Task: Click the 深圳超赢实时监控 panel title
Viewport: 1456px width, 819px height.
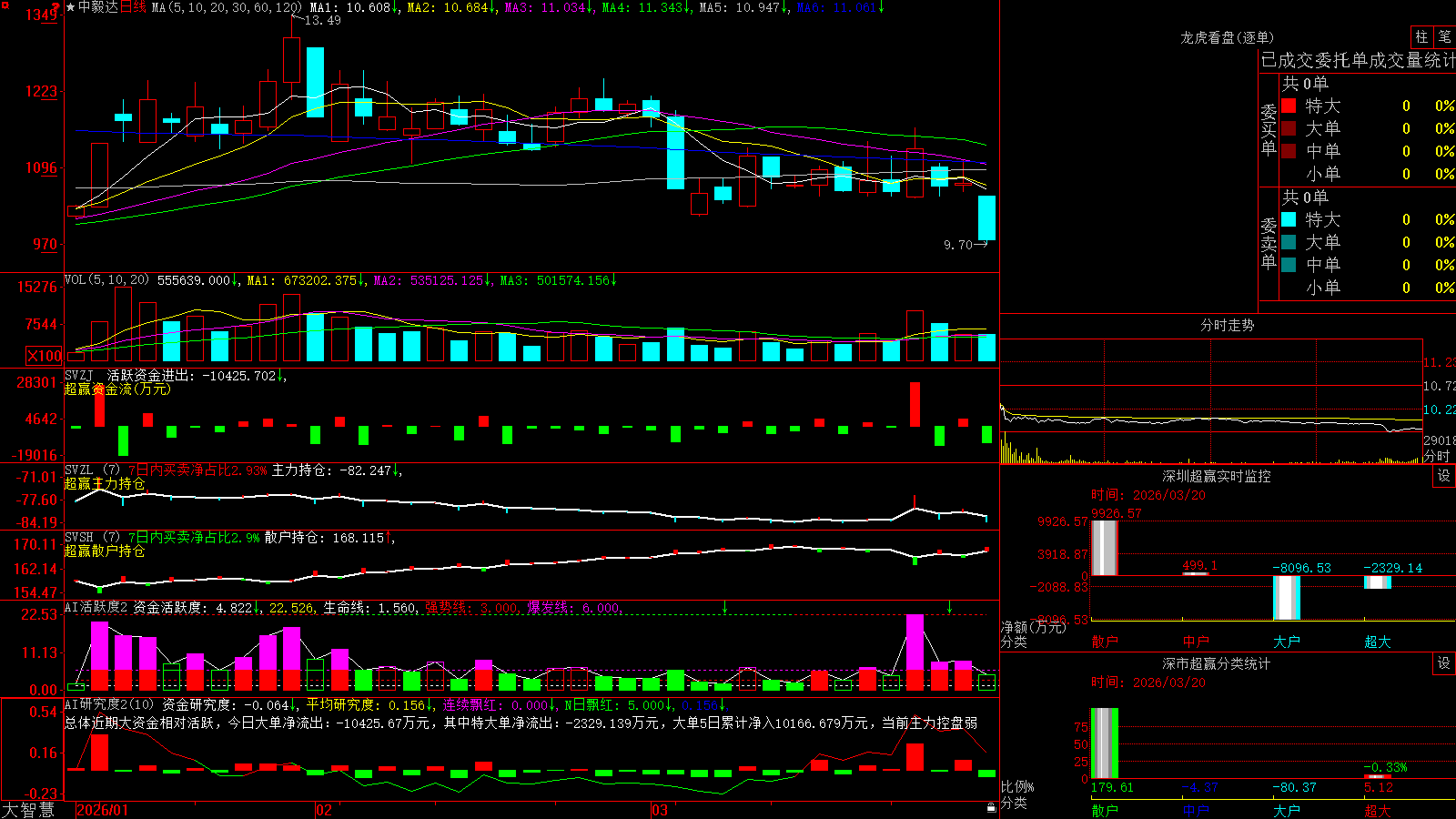Action: coord(1217,476)
